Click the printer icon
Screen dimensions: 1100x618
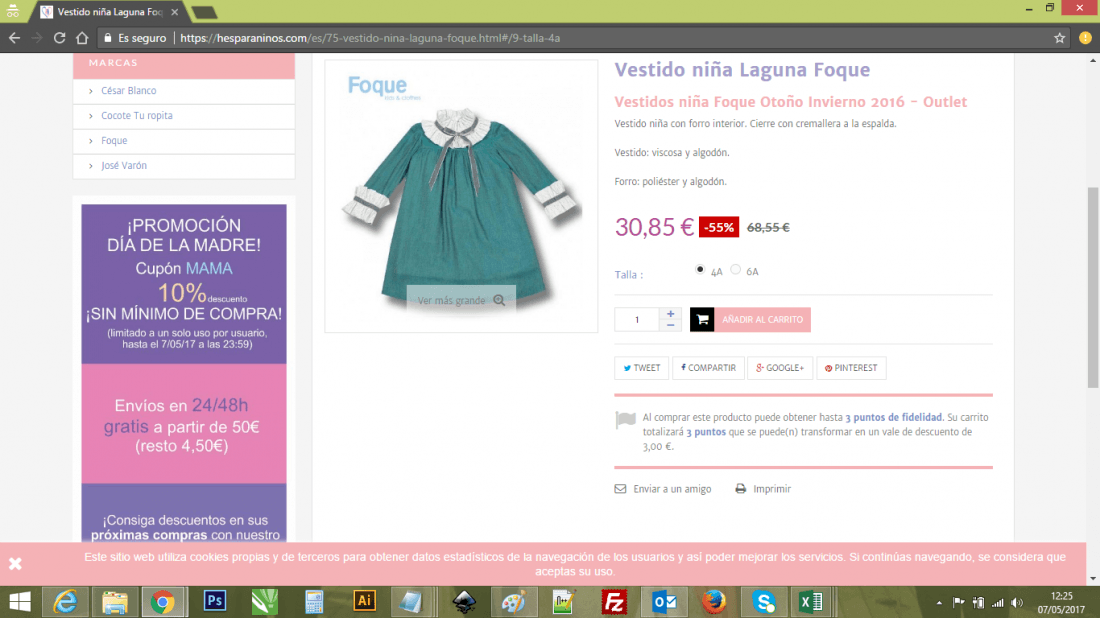tap(740, 489)
